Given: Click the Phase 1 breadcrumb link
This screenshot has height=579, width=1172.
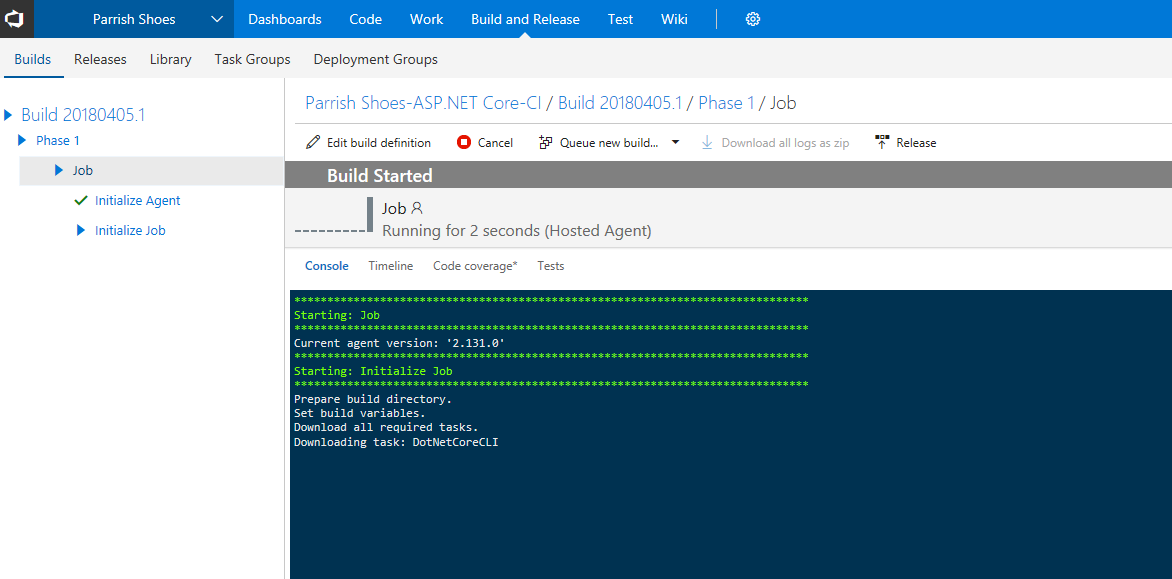Looking at the screenshot, I should [x=726, y=103].
